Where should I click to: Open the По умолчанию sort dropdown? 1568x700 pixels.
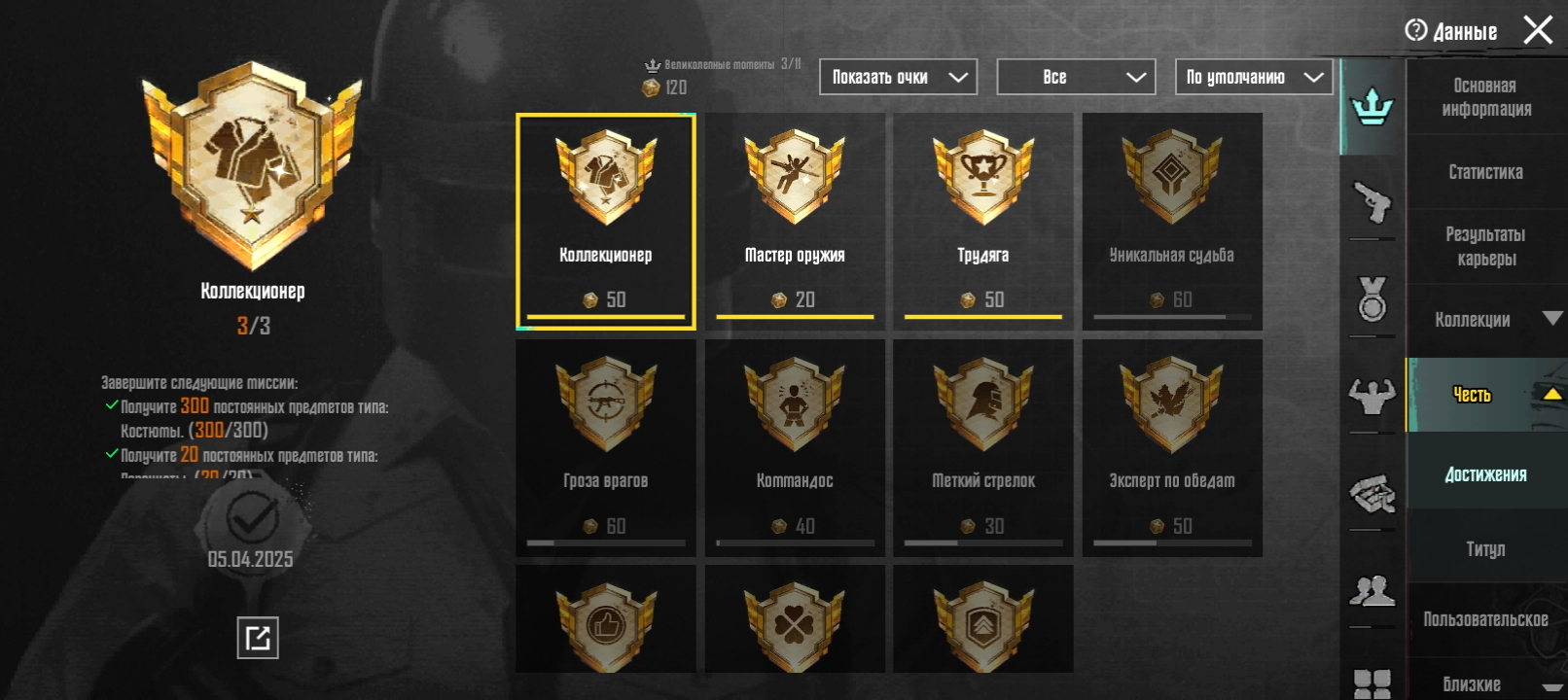coord(1254,77)
